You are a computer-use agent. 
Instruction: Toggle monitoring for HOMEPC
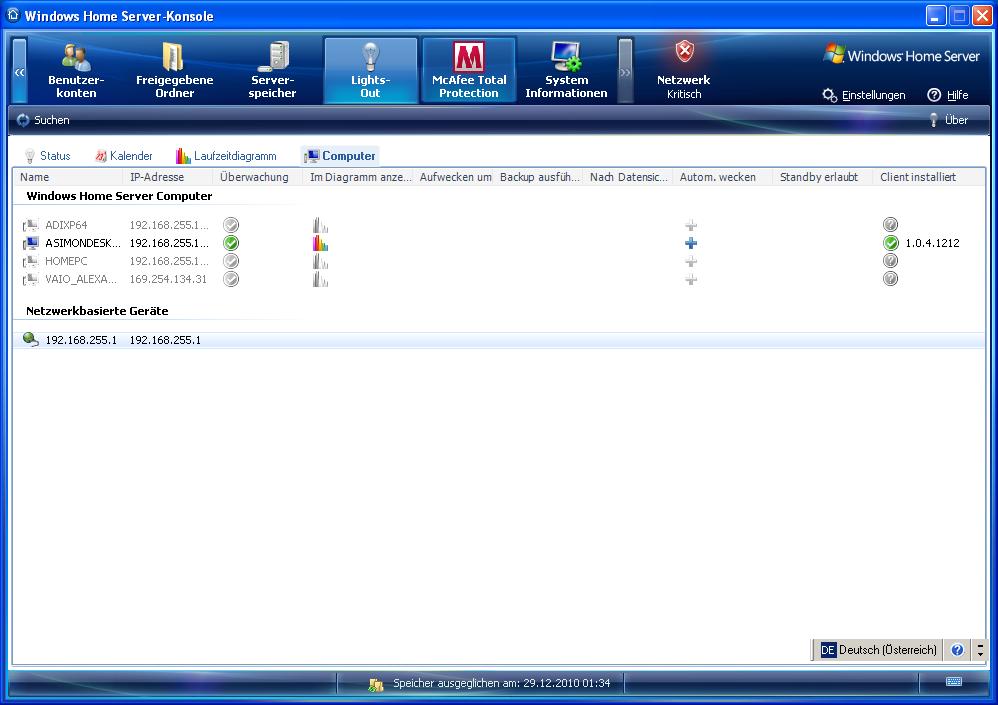(231, 261)
